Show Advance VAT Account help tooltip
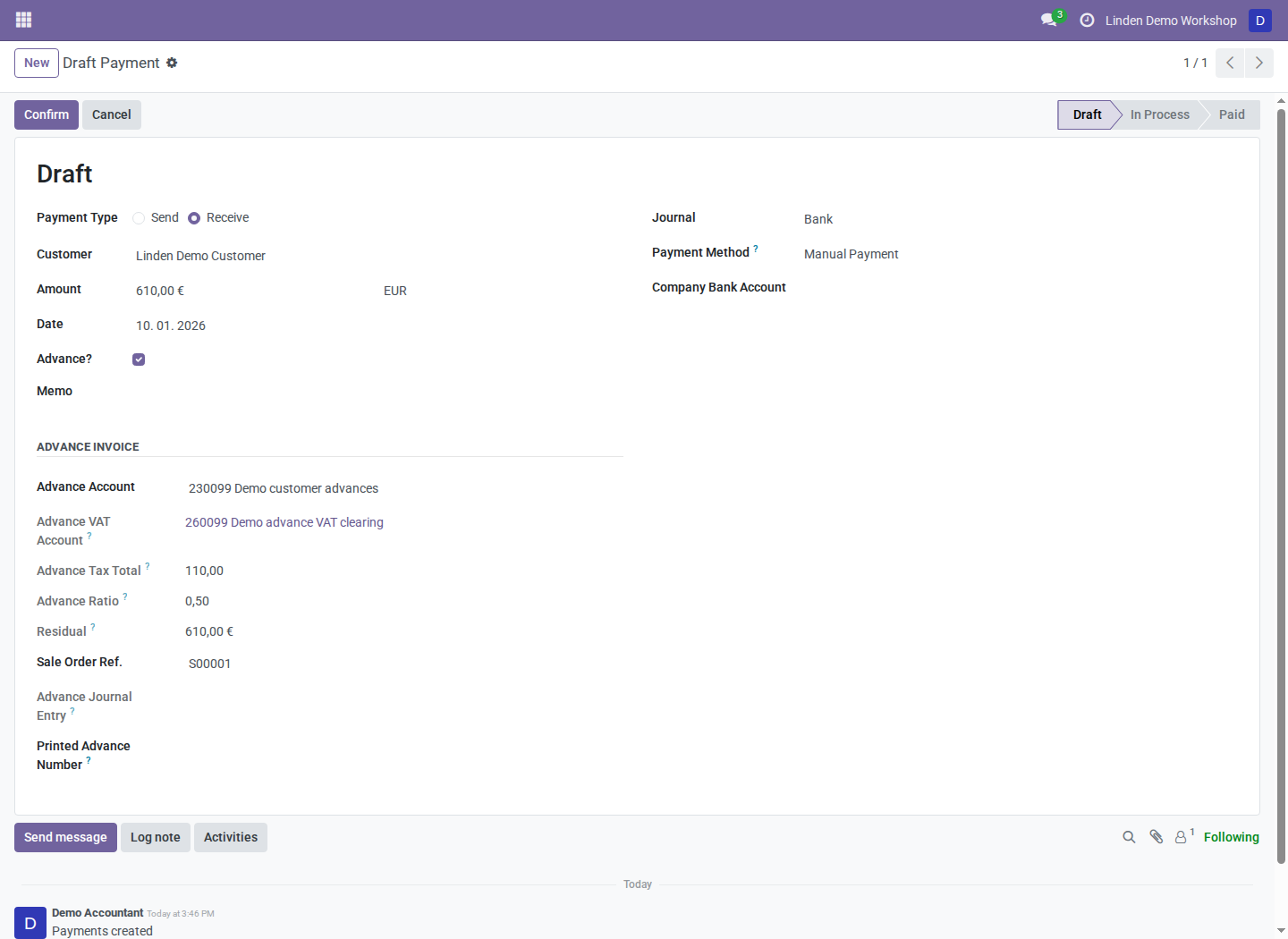Image resolution: width=1288 pixels, height=939 pixels. (89, 537)
